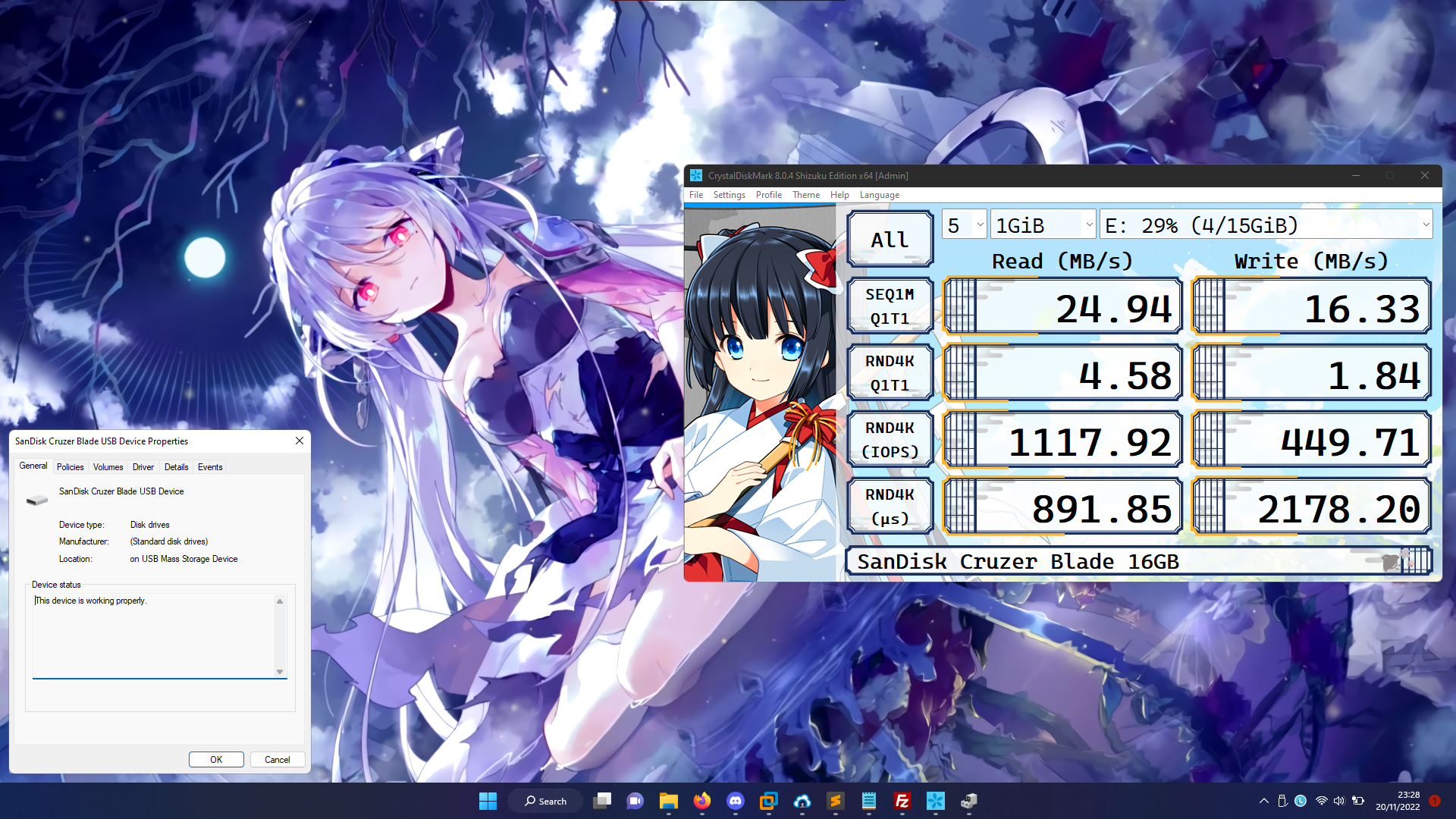The height and width of the screenshot is (819, 1456).
Task: Open the Language menu
Action: pyautogui.click(x=880, y=195)
